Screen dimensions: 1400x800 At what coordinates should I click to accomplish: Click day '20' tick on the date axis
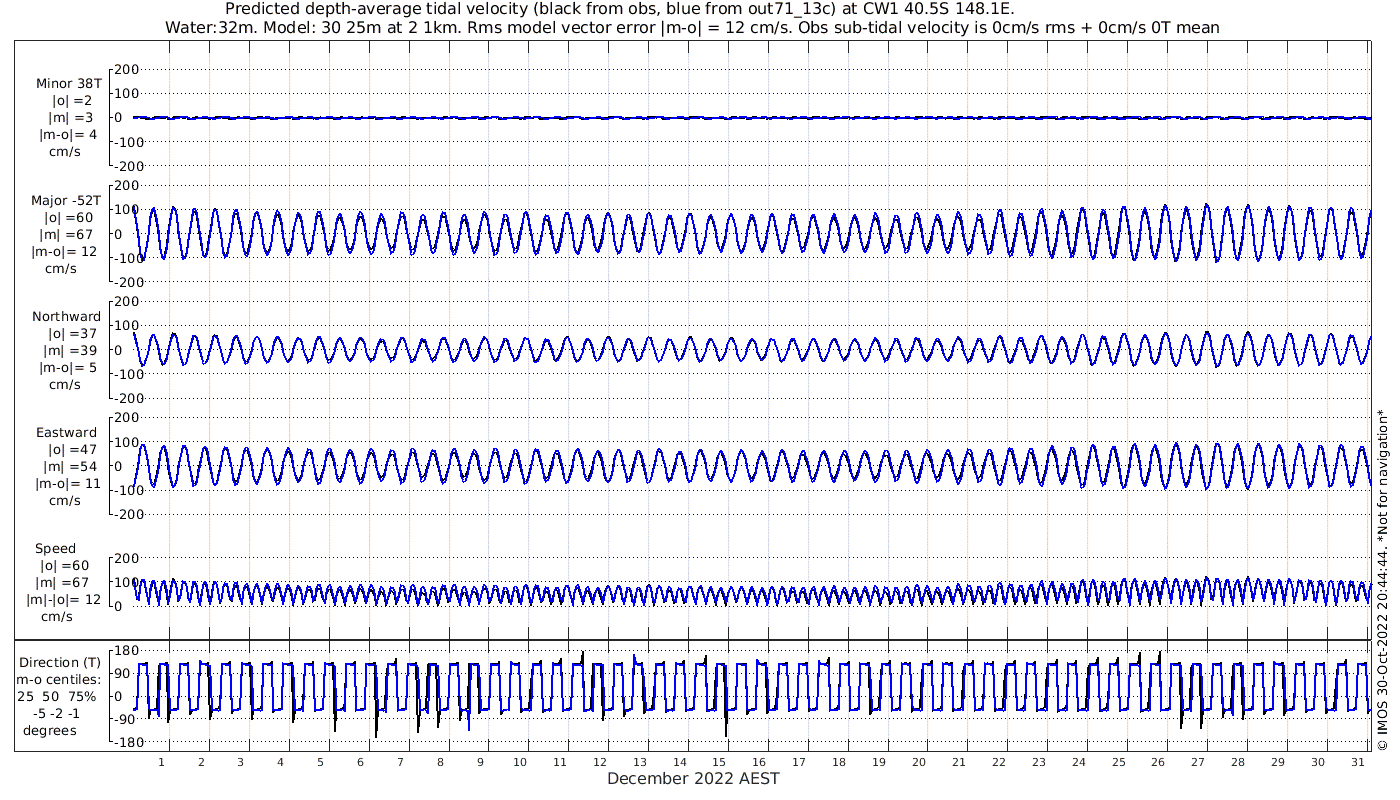[x=918, y=762]
